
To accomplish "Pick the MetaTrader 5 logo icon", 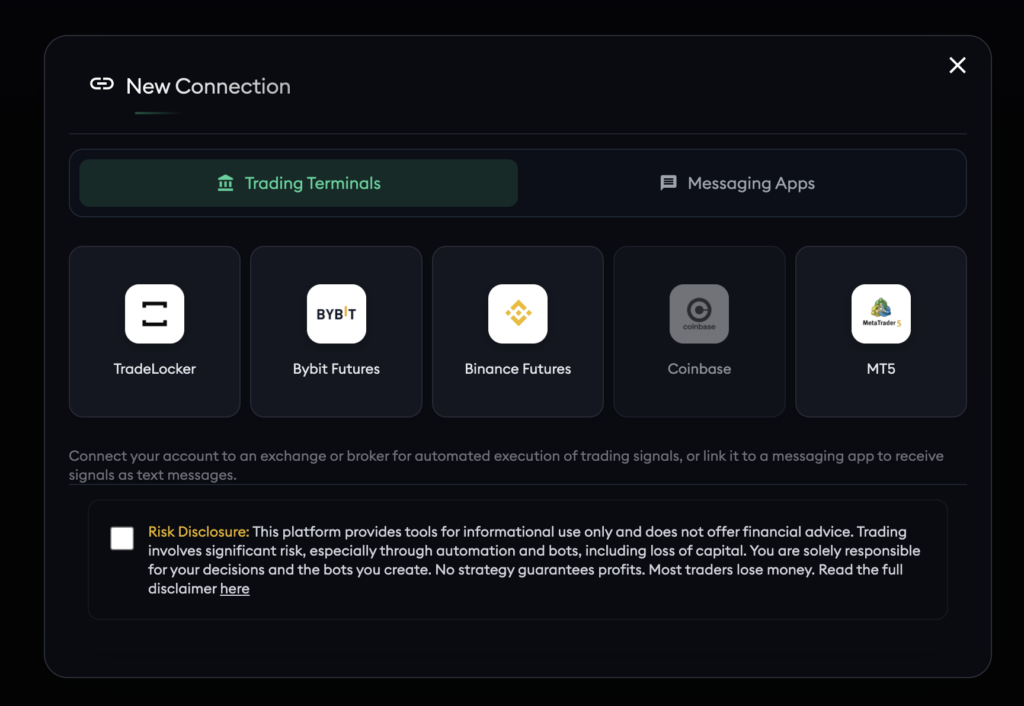I will click(x=880, y=314).
